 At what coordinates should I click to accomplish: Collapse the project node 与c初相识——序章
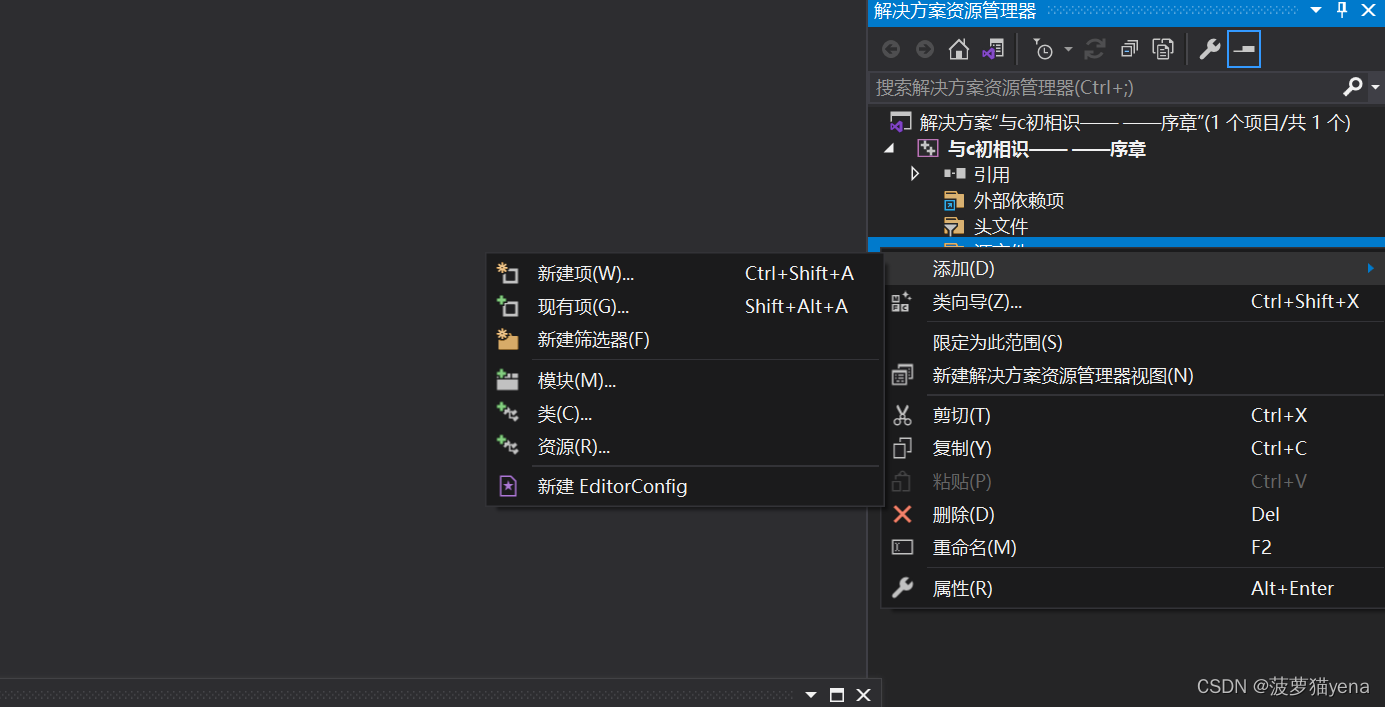click(x=889, y=149)
